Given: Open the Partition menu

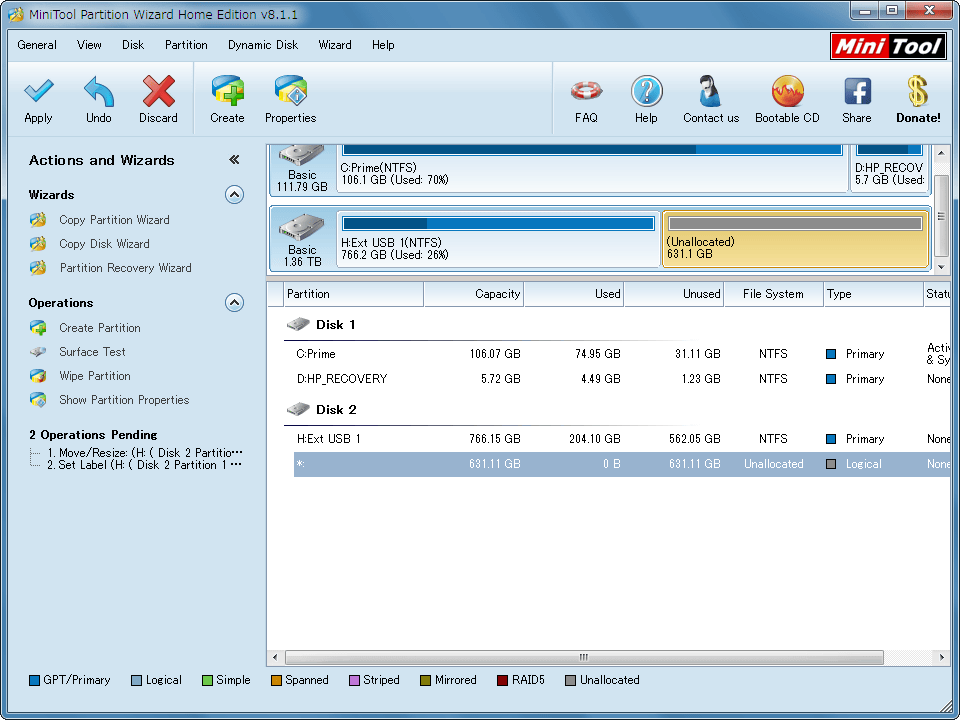Looking at the screenshot, I should coord(186,45).
